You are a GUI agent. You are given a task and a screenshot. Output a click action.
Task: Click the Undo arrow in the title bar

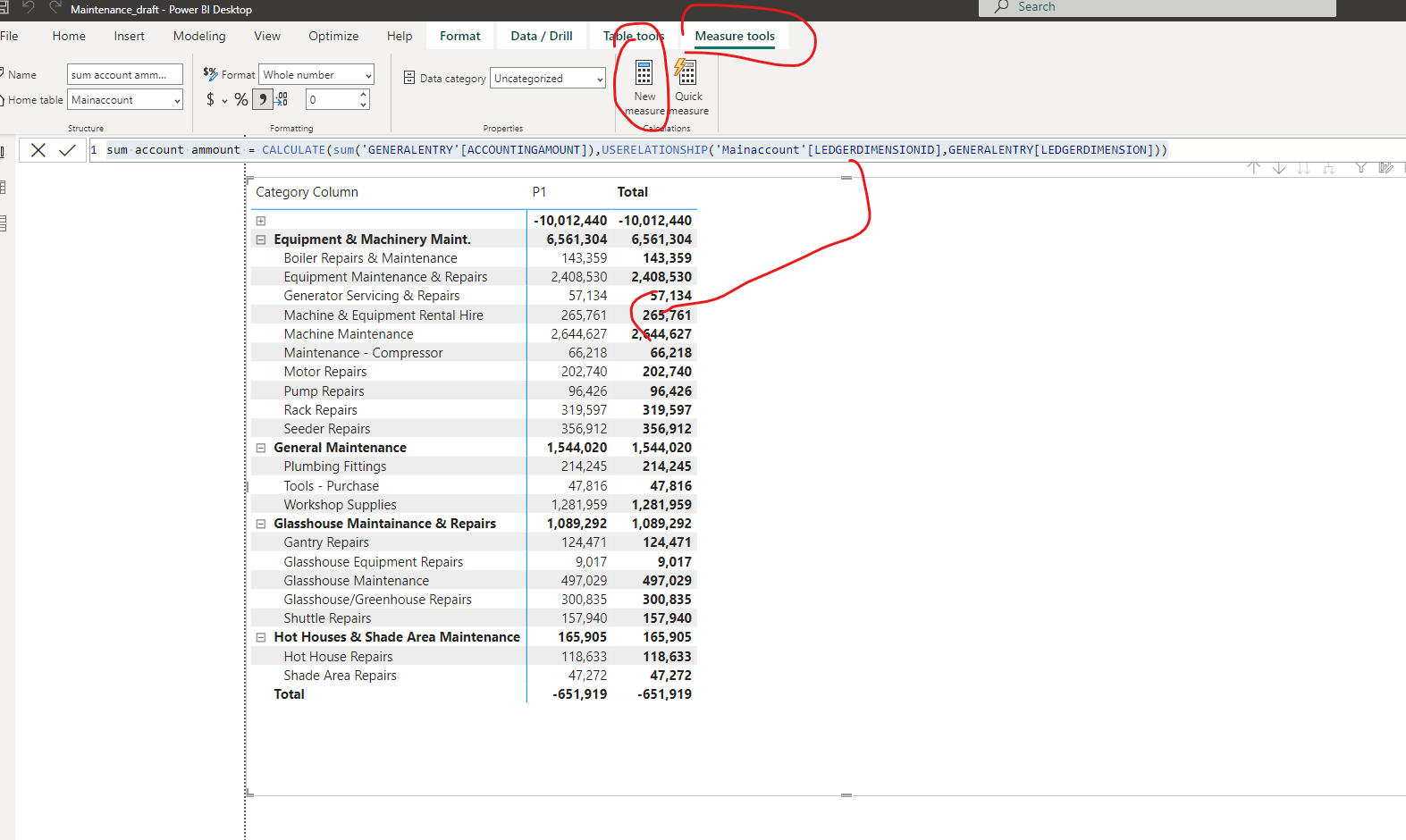(29, 7)
